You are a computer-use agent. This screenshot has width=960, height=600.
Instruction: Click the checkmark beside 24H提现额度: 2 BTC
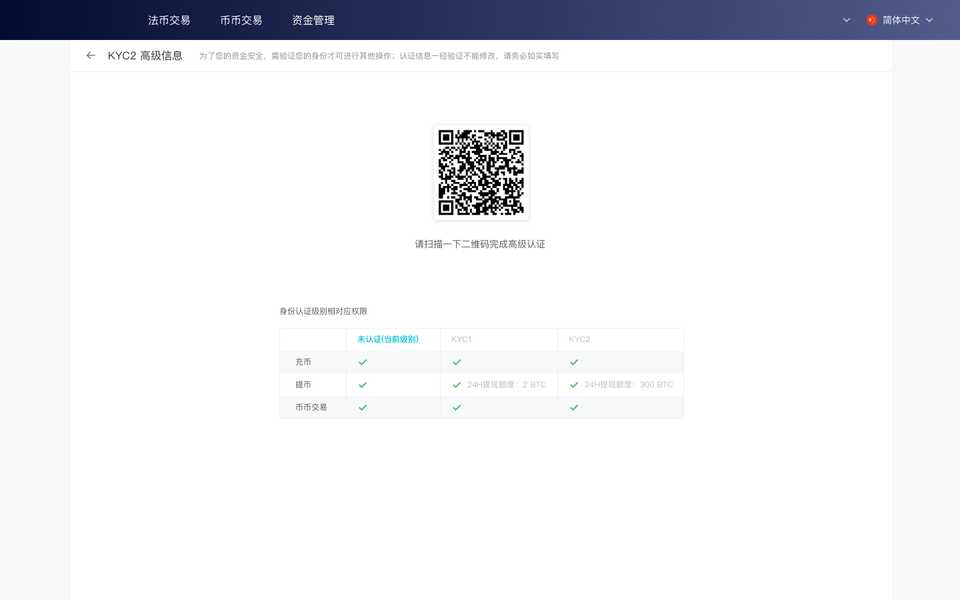457,385
